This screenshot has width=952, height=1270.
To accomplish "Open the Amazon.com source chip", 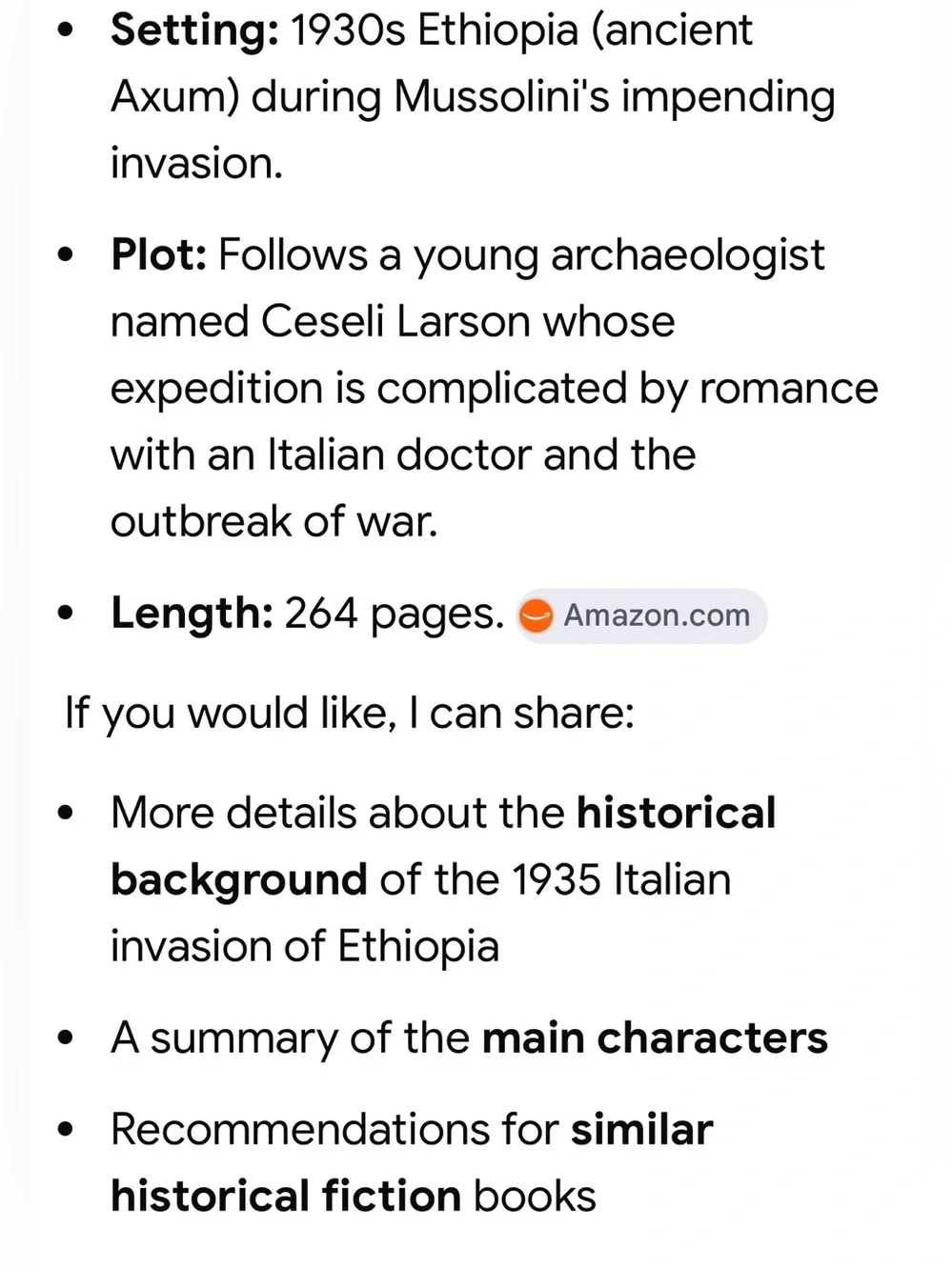I will coord(641,615).
